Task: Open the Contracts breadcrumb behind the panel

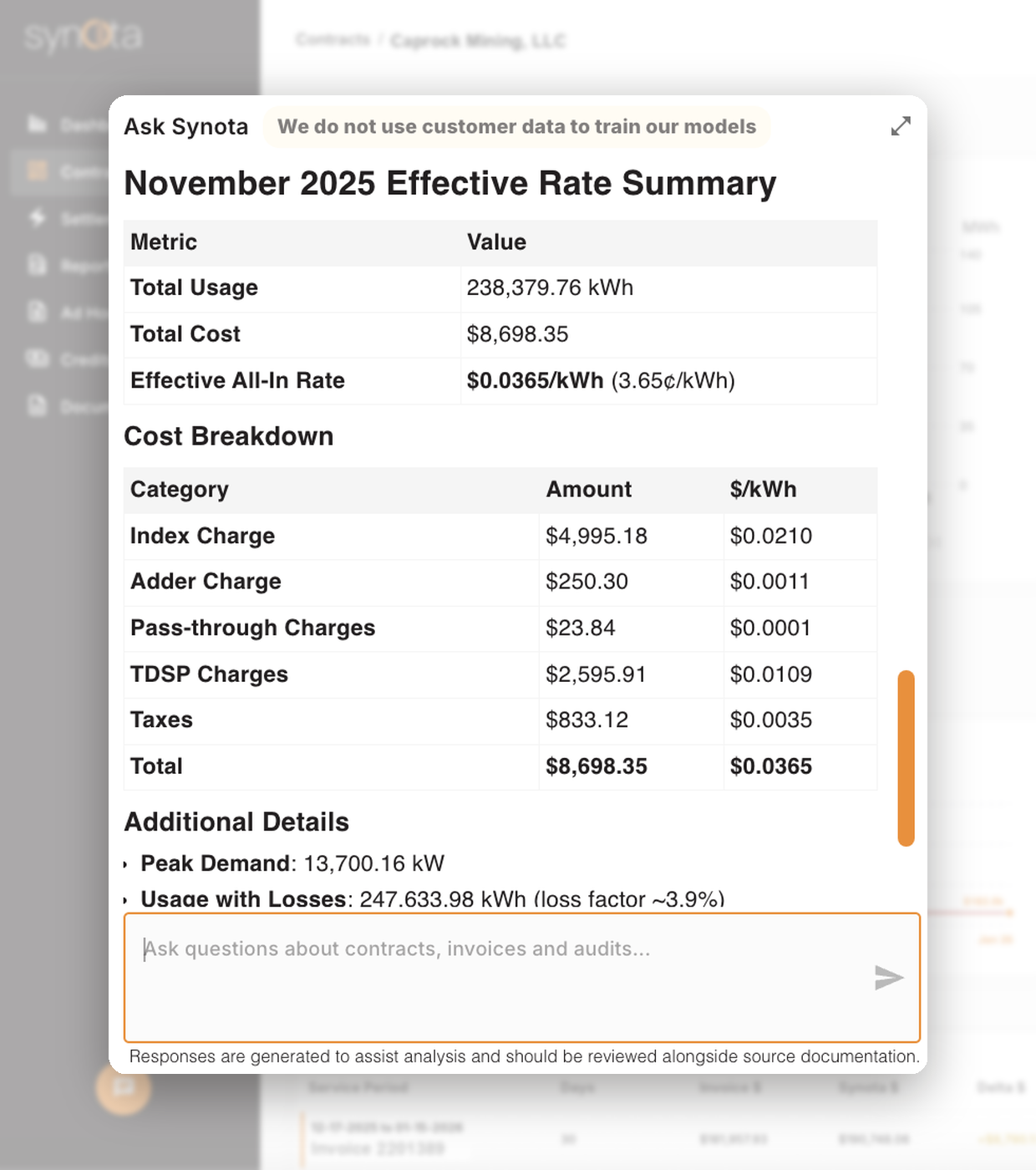Action: pyautogui.click(x=333, y=39)
